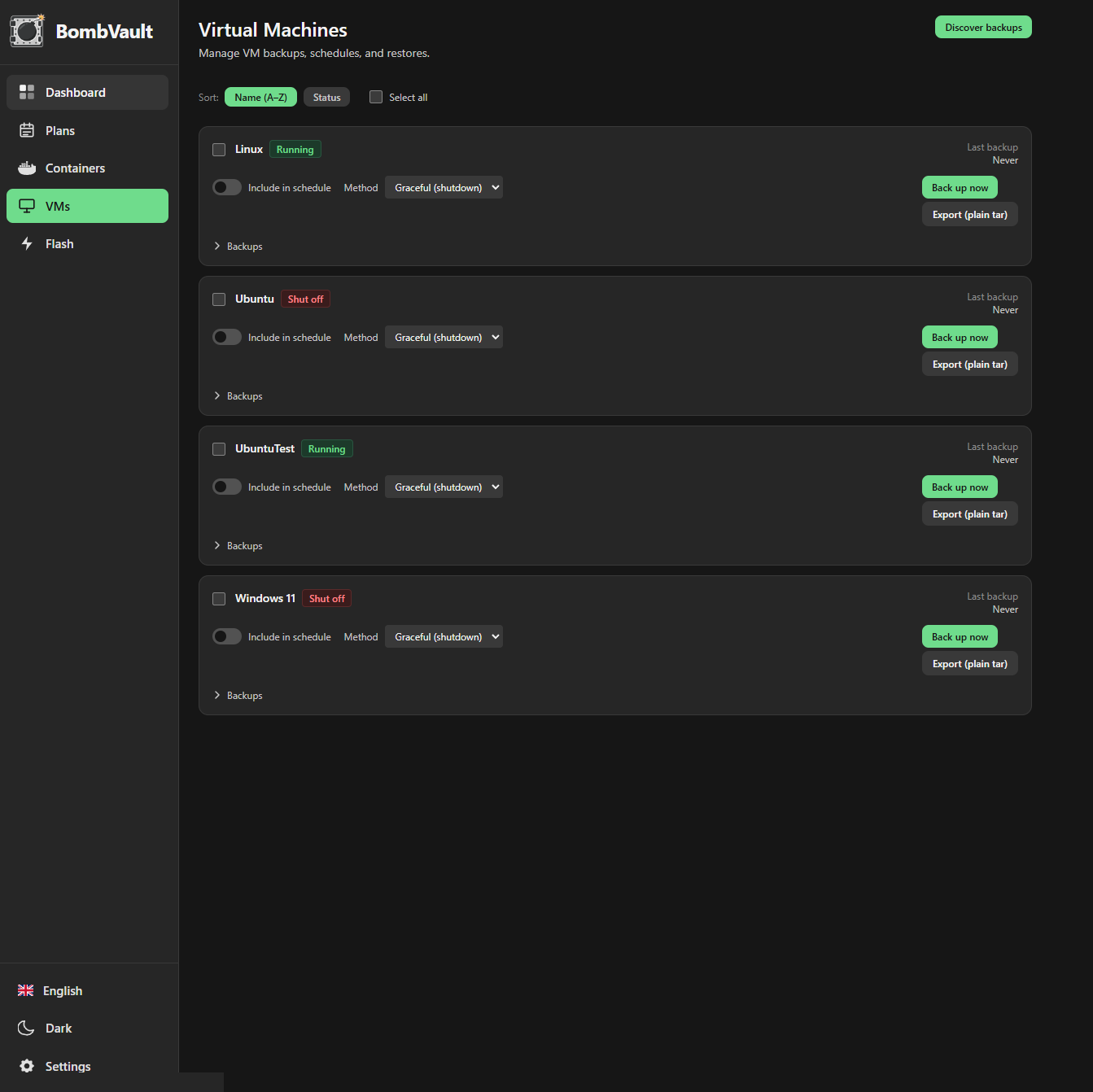
Task: Open Settings from sidebar
Action: [x=87, y=1066]
